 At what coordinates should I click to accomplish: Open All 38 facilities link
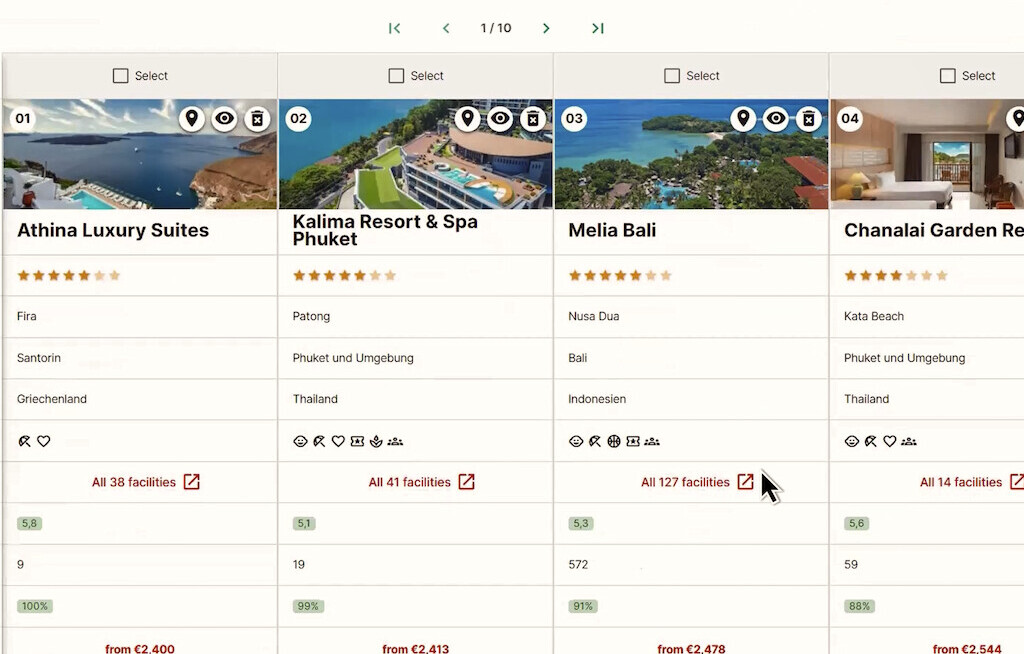click(x=146, y=482)
